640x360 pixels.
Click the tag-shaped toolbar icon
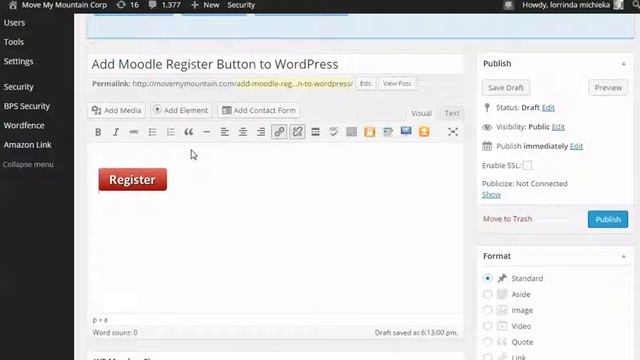pyautogui.click(x=388, y=132)
